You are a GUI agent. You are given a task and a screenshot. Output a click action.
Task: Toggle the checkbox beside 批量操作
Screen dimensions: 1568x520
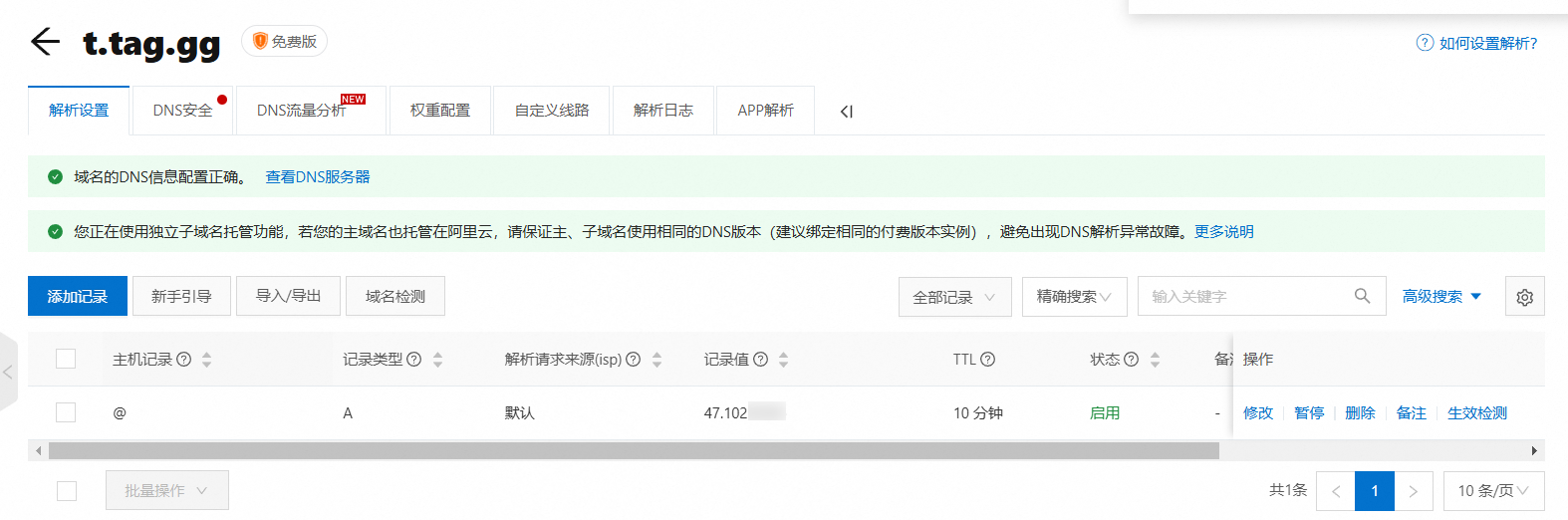pos(67,490)
